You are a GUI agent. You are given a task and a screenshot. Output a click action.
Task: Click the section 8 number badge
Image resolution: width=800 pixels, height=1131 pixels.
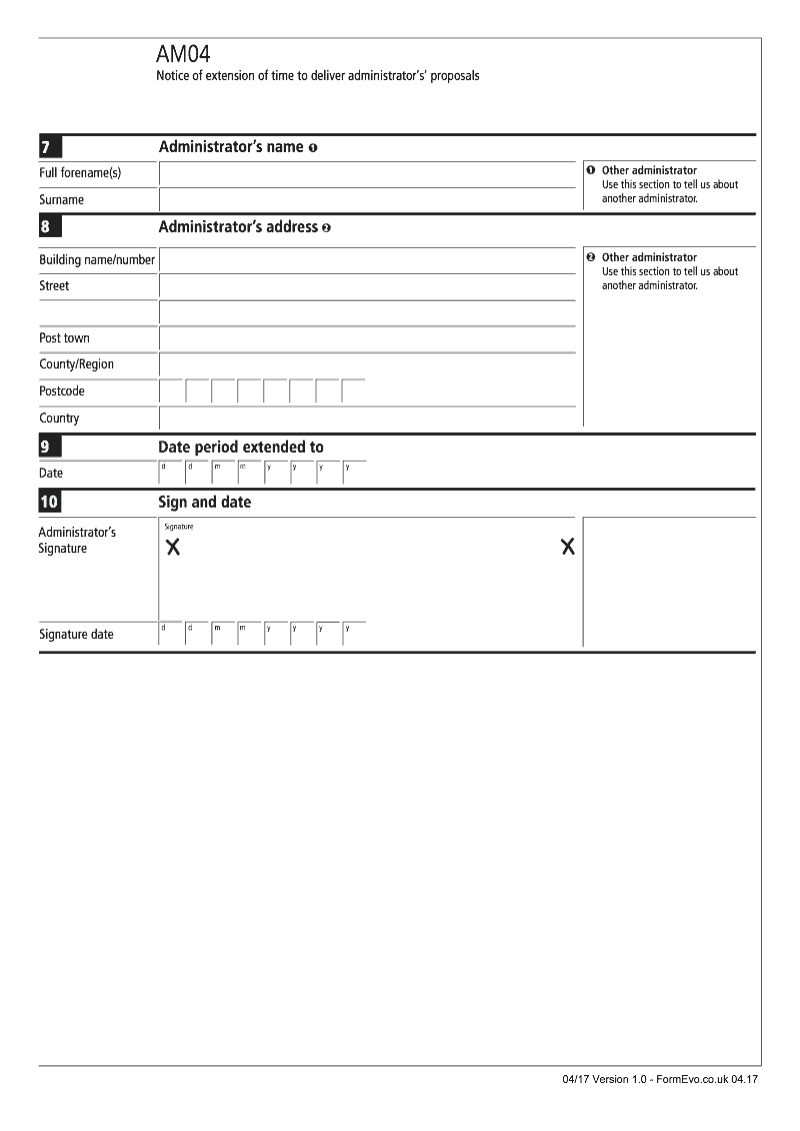point(50,227)
